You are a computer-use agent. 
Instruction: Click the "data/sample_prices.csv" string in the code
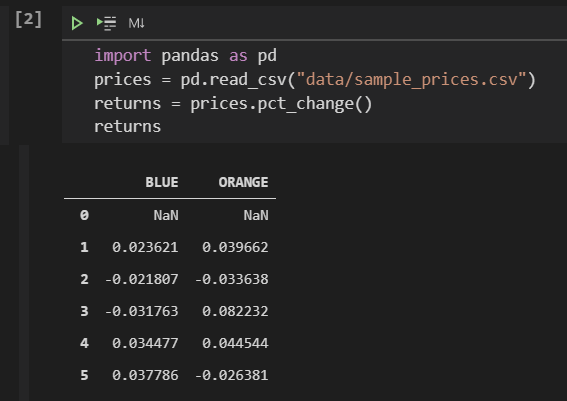411,80
